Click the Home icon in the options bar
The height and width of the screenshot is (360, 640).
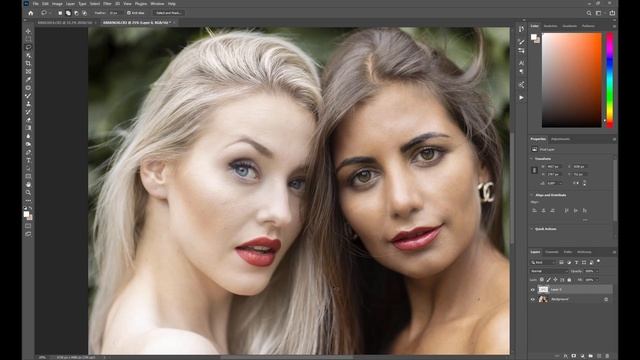[x=31, y=13]
